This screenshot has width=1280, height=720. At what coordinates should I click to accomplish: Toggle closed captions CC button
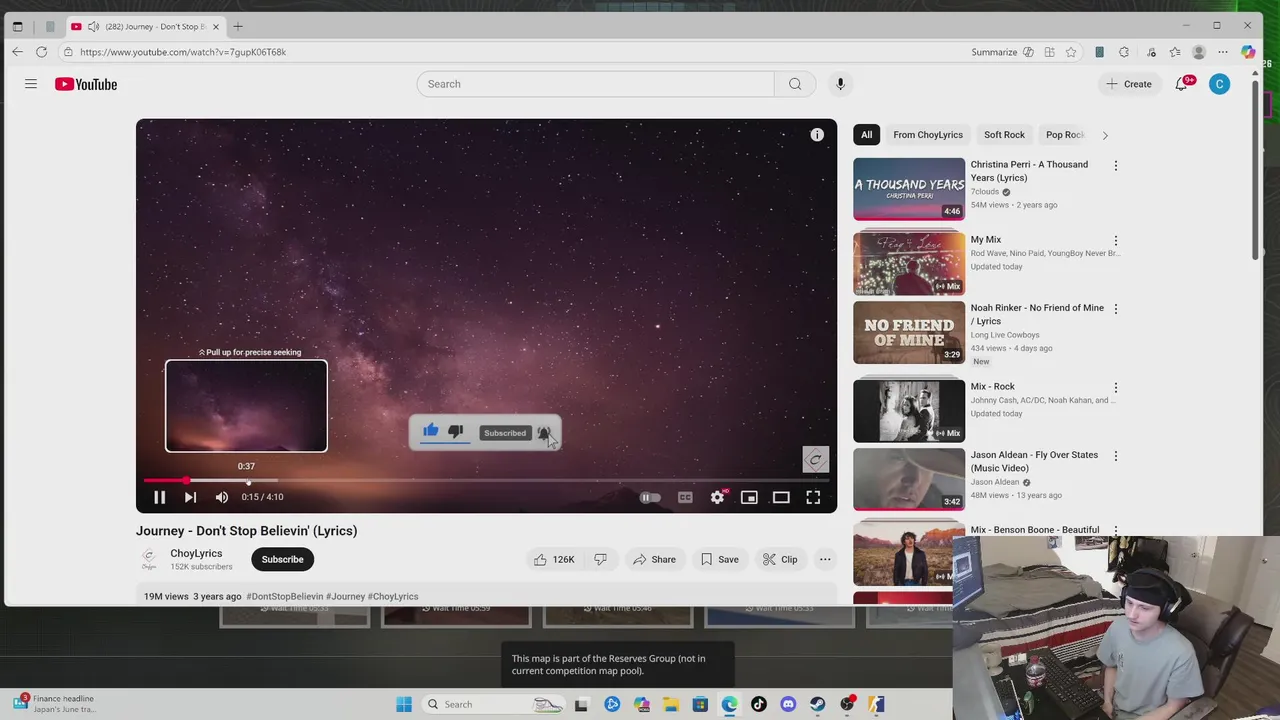click(685, 497)
